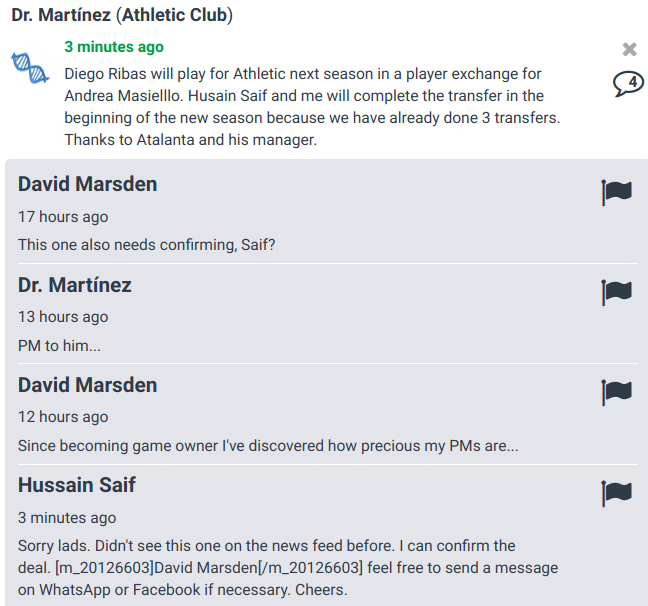The height and width of the screenshot is (606, 648).
Task: Open the comments bubble showing 4
Action: pos(628,84)
